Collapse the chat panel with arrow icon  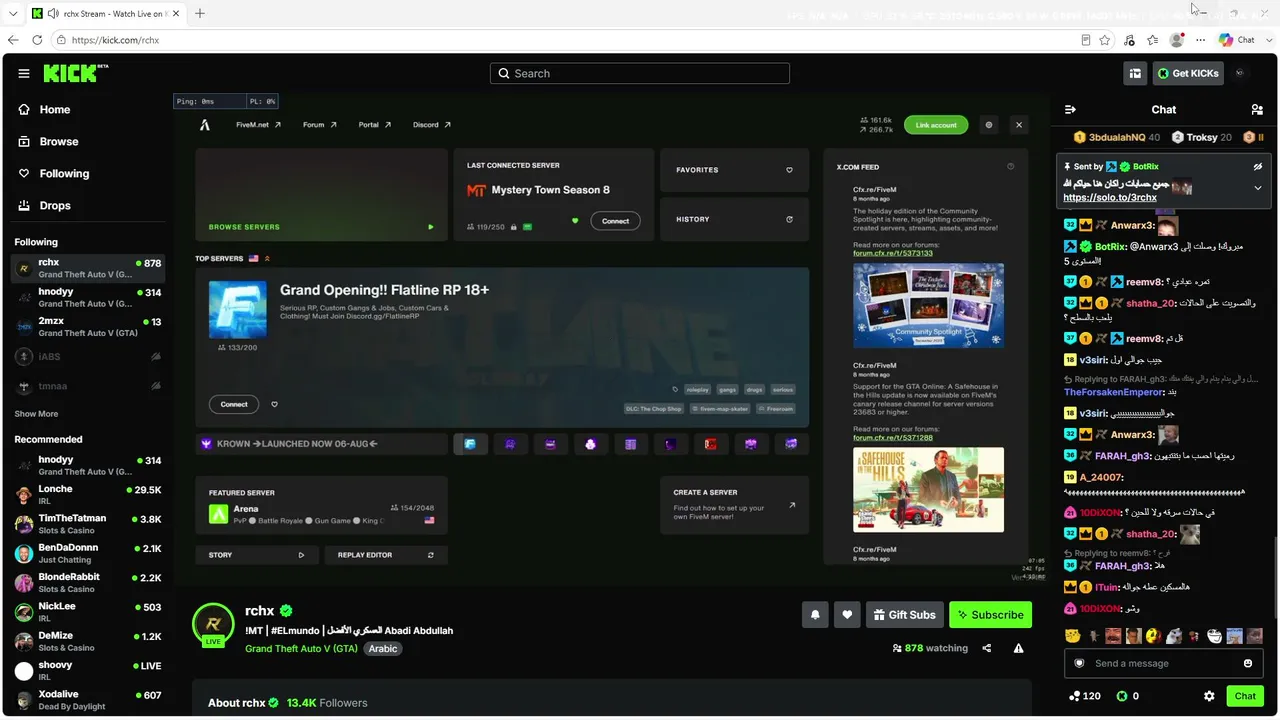[1070, 110]
